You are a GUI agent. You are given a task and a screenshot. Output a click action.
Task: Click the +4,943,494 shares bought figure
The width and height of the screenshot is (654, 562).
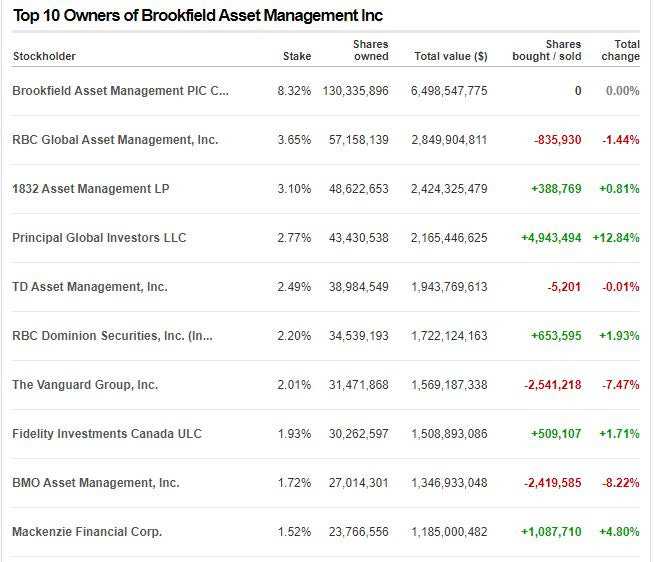pyautogui.click(x=551, y=238)
